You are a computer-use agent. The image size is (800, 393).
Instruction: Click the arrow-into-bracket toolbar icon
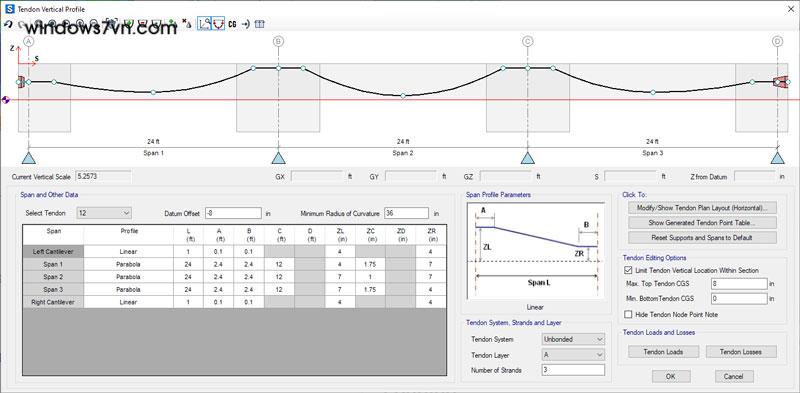[246, 24]
